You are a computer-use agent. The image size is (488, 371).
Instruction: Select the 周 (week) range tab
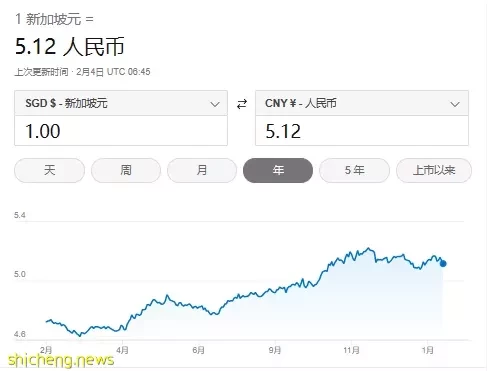(126, 170)
